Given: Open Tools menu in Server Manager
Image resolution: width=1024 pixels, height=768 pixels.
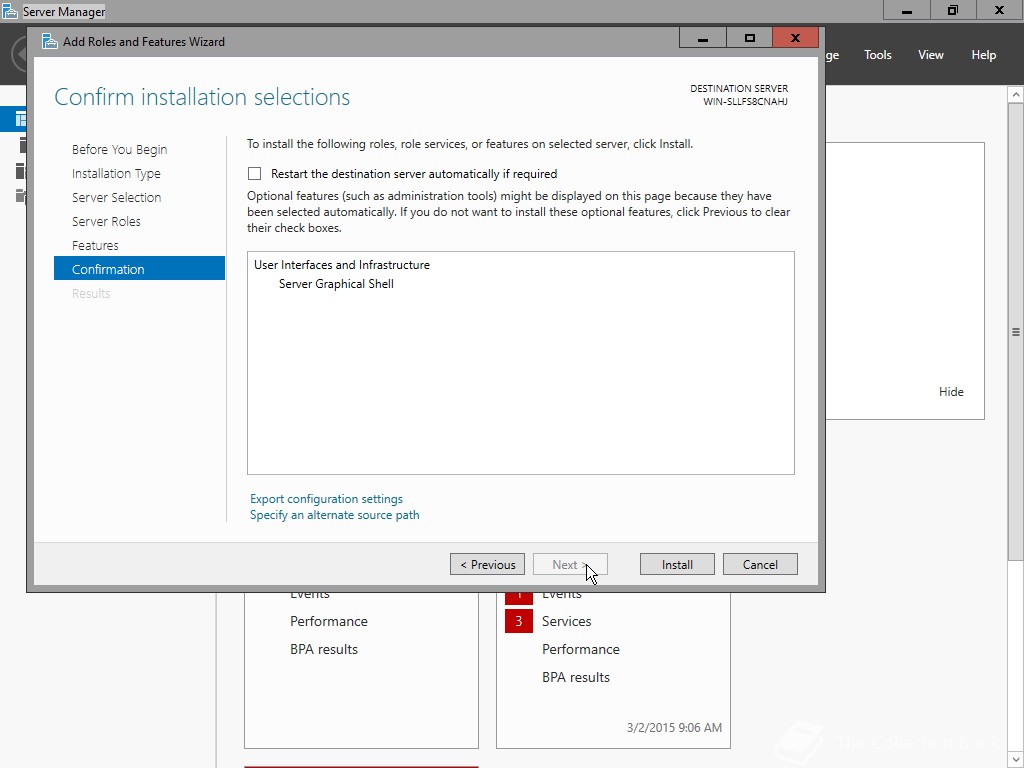Looking at the screenshot, I should click(878, 55).
